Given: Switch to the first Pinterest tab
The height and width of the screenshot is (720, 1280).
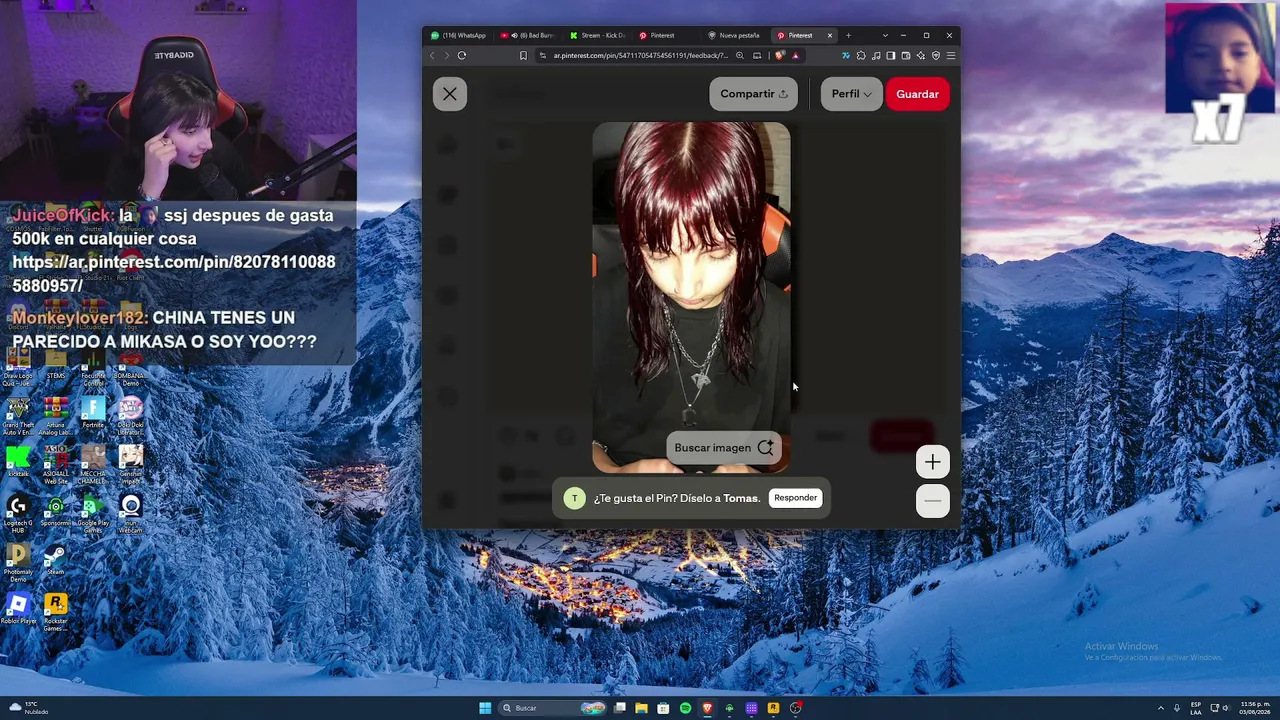Looking at the screenshot, I should pyautogui.click(x=667, y=36).
